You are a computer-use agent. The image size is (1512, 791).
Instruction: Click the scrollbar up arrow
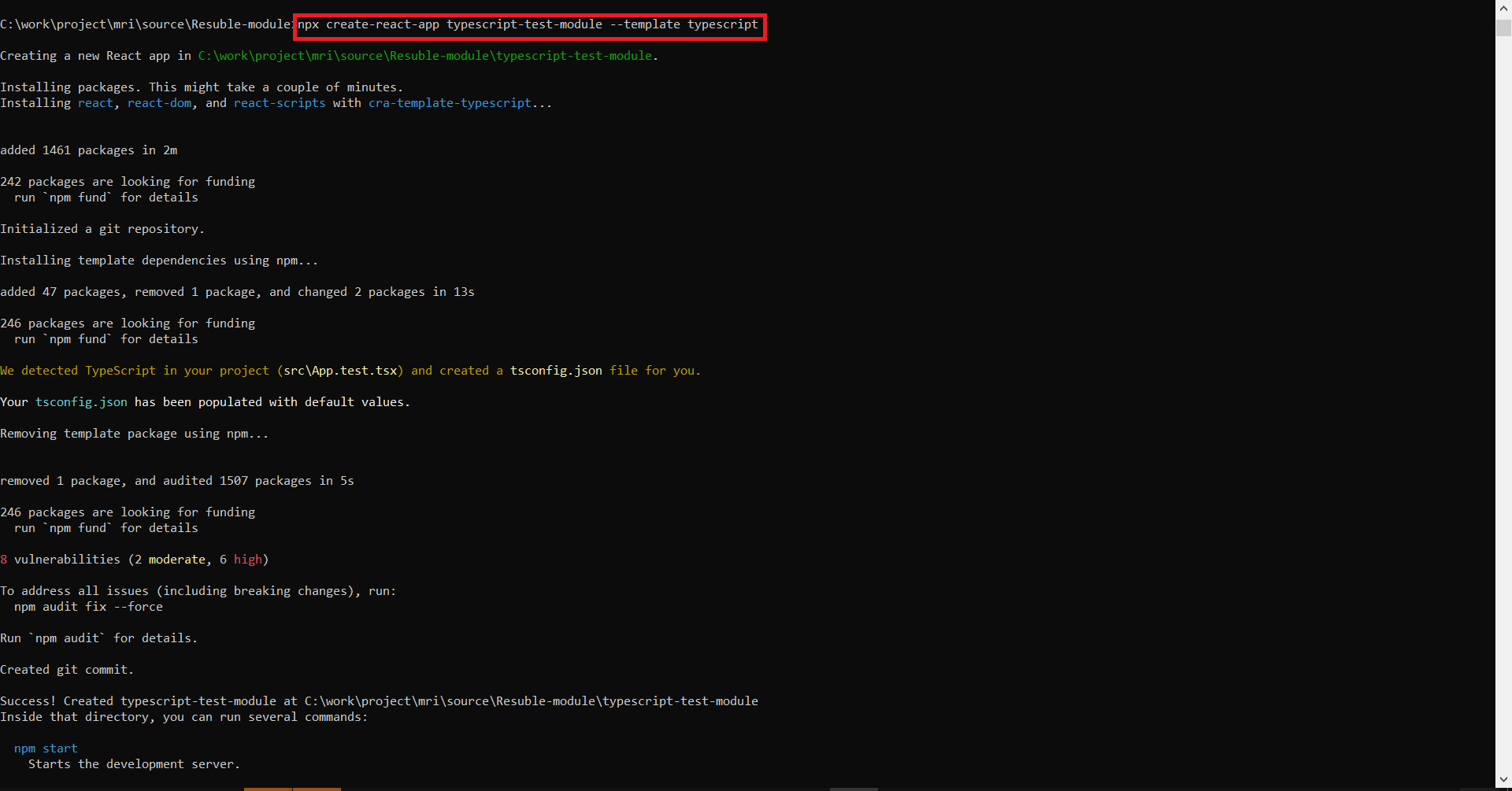(x=1503, y=7)
